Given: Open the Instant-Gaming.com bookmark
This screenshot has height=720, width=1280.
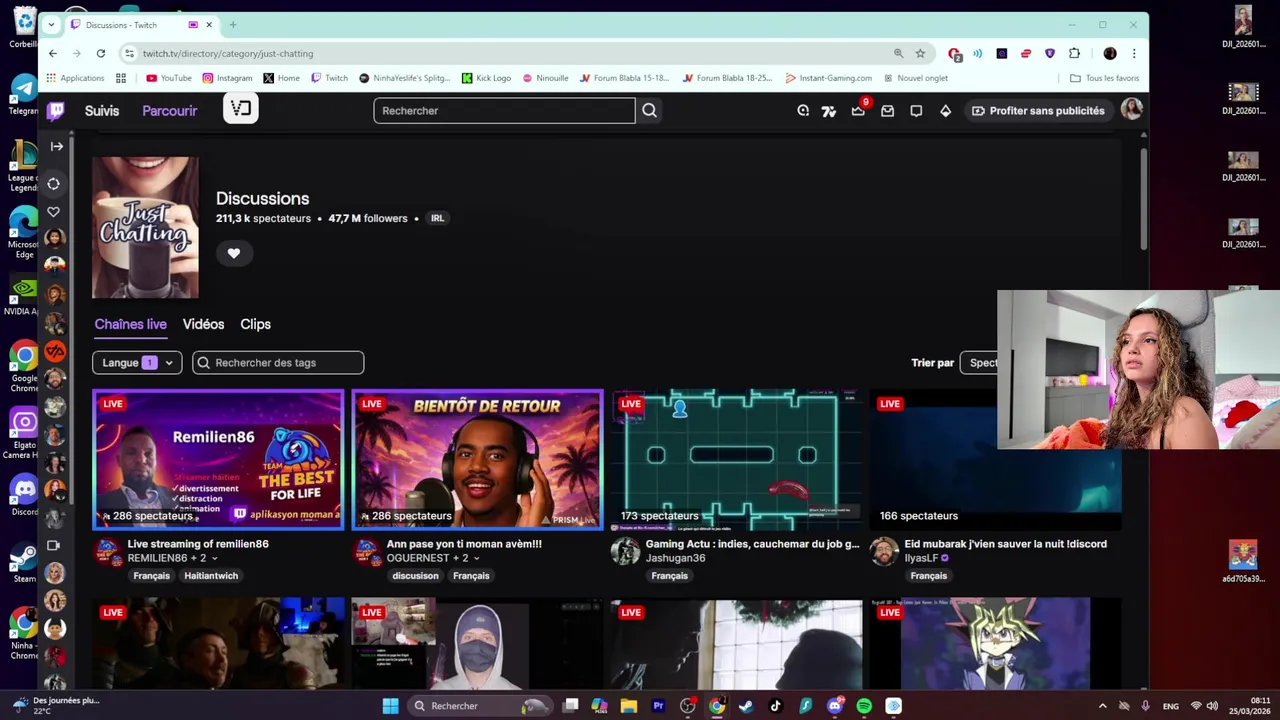Looking at the screenshot, I should pyautogui.click(x=828, y=78).
